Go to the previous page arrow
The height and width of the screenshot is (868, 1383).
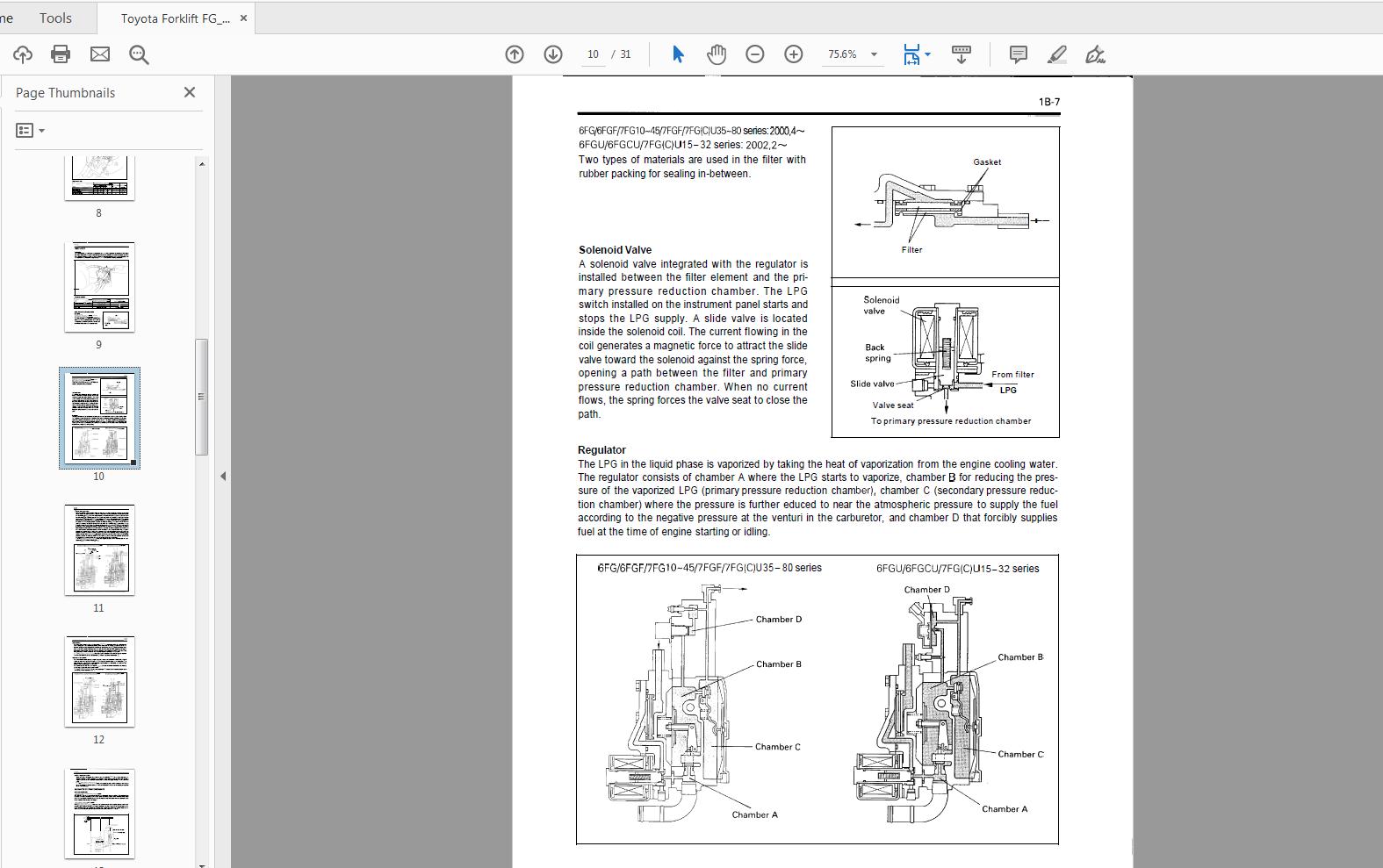[x=515, y=54]
